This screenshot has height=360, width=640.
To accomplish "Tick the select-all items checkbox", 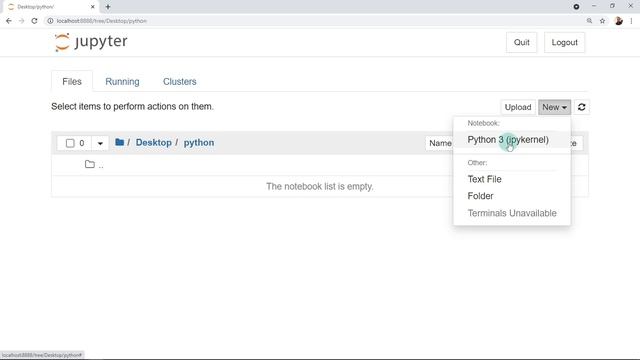I will [70, 143].
